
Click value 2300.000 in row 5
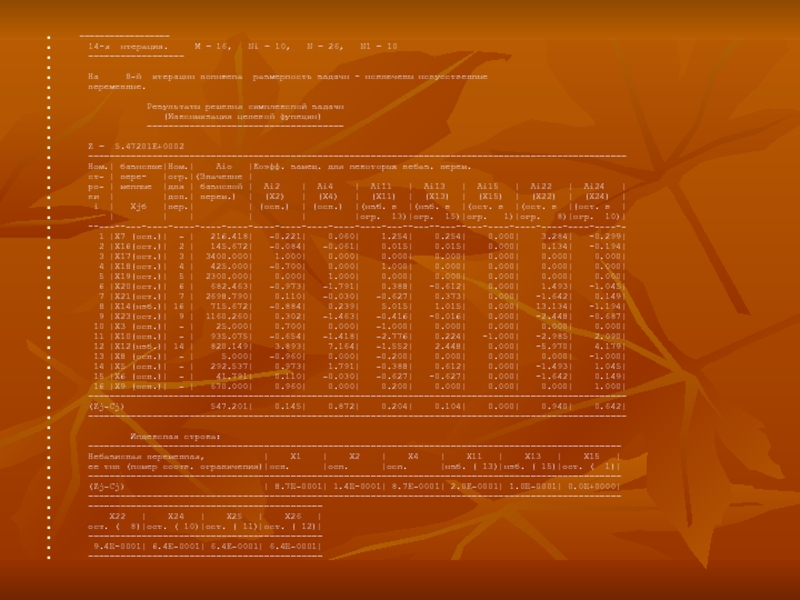[x=227, y=277]
